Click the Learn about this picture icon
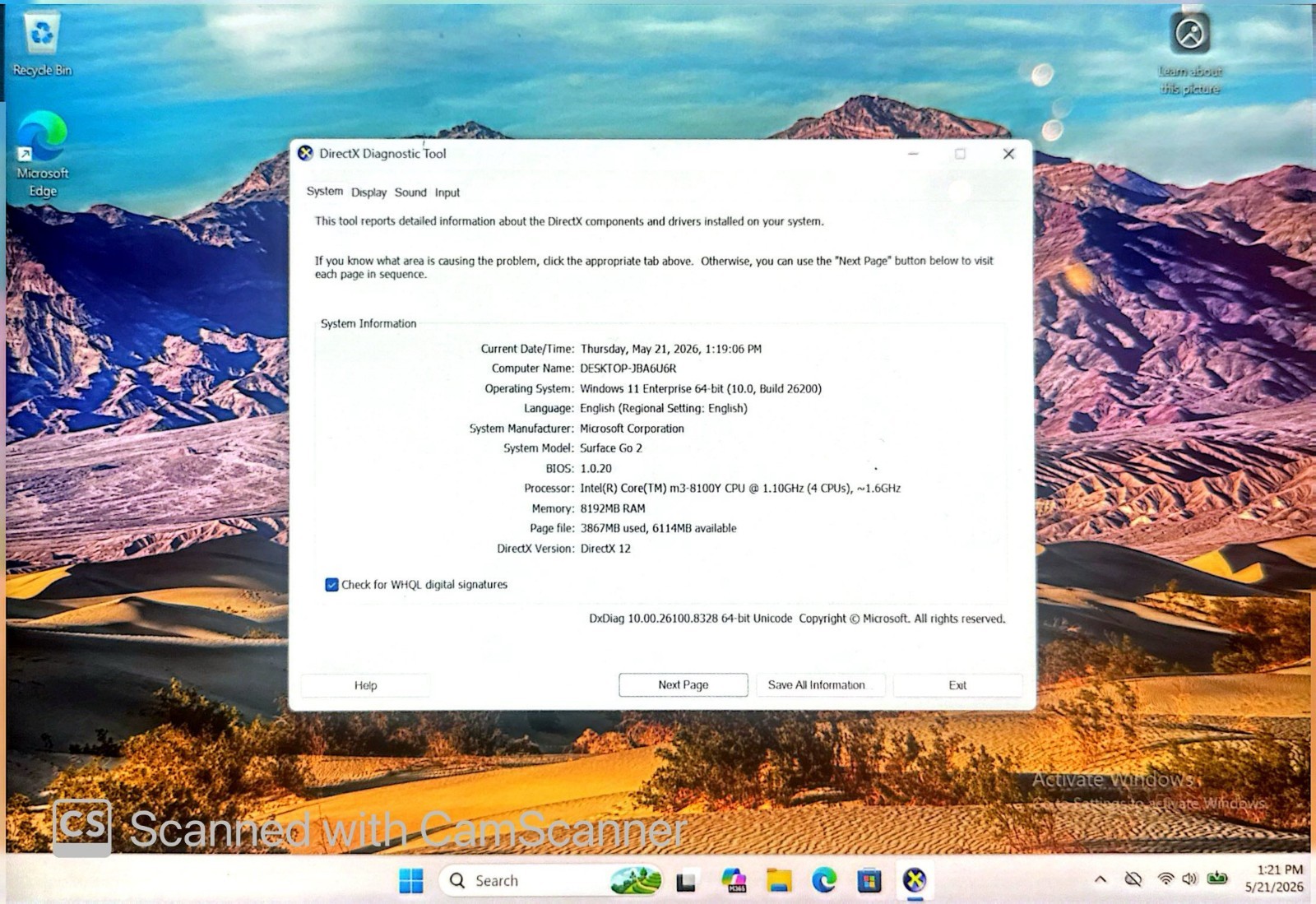The width and height of the screenshot is (1316, 904). point(1189,53)
